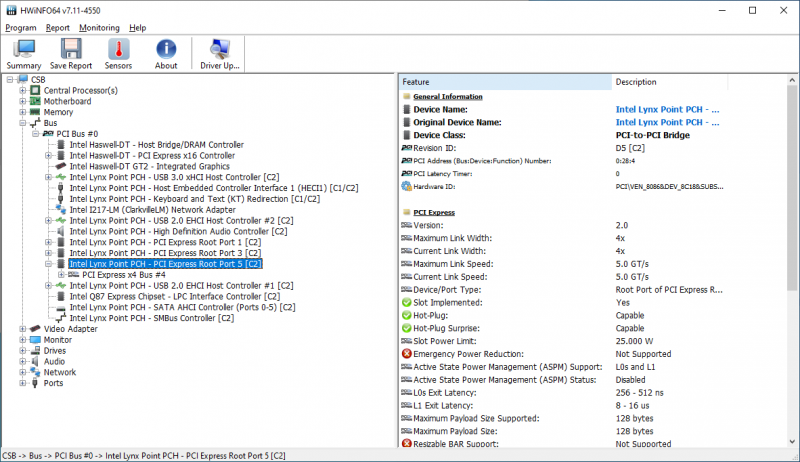Click the Original Device Name value link

667,122
